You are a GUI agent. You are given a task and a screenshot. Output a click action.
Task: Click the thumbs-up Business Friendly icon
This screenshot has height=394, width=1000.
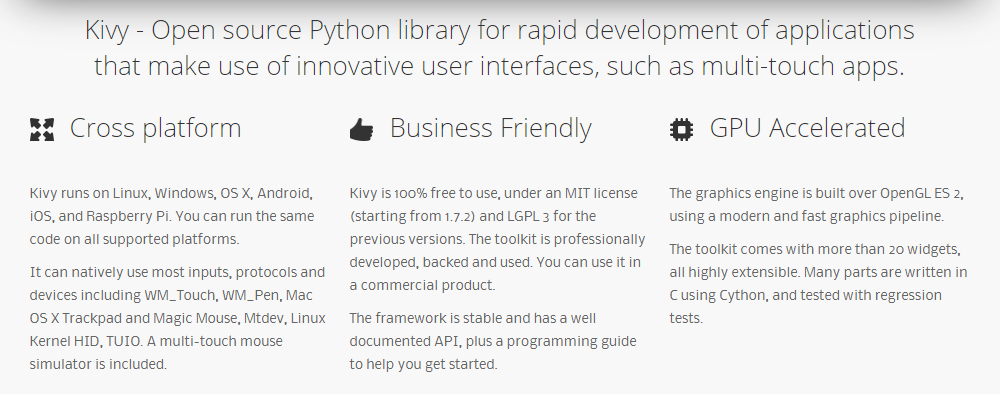(362, 129)
